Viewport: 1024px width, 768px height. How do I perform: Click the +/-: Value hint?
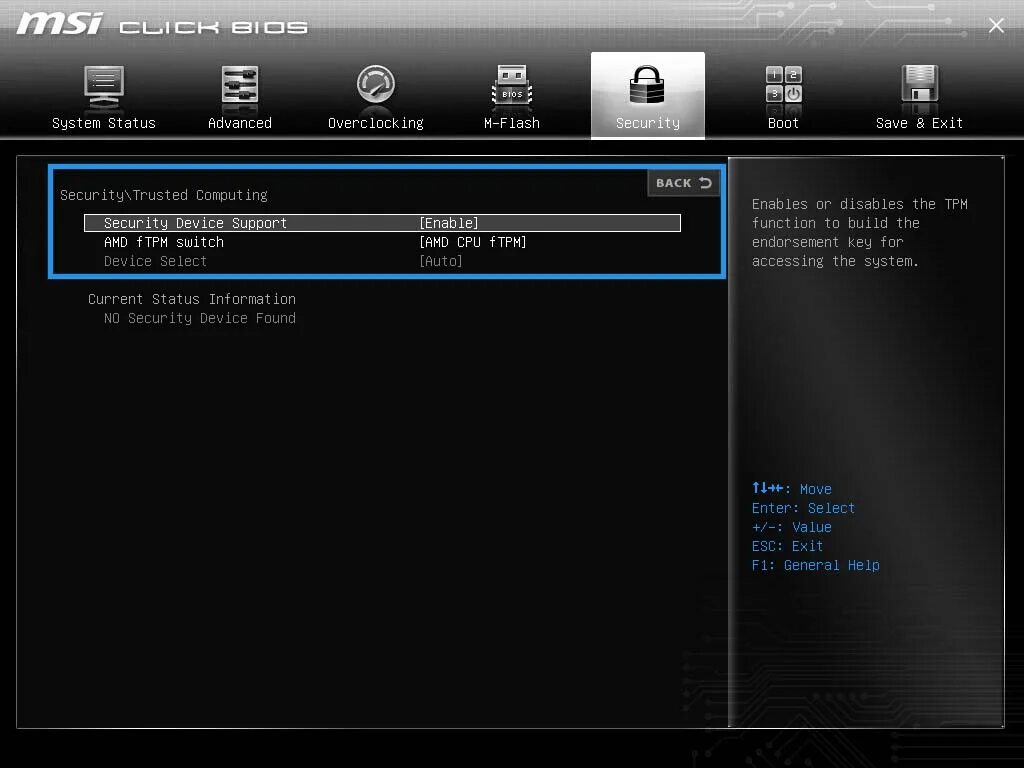(x=792, y=528)
